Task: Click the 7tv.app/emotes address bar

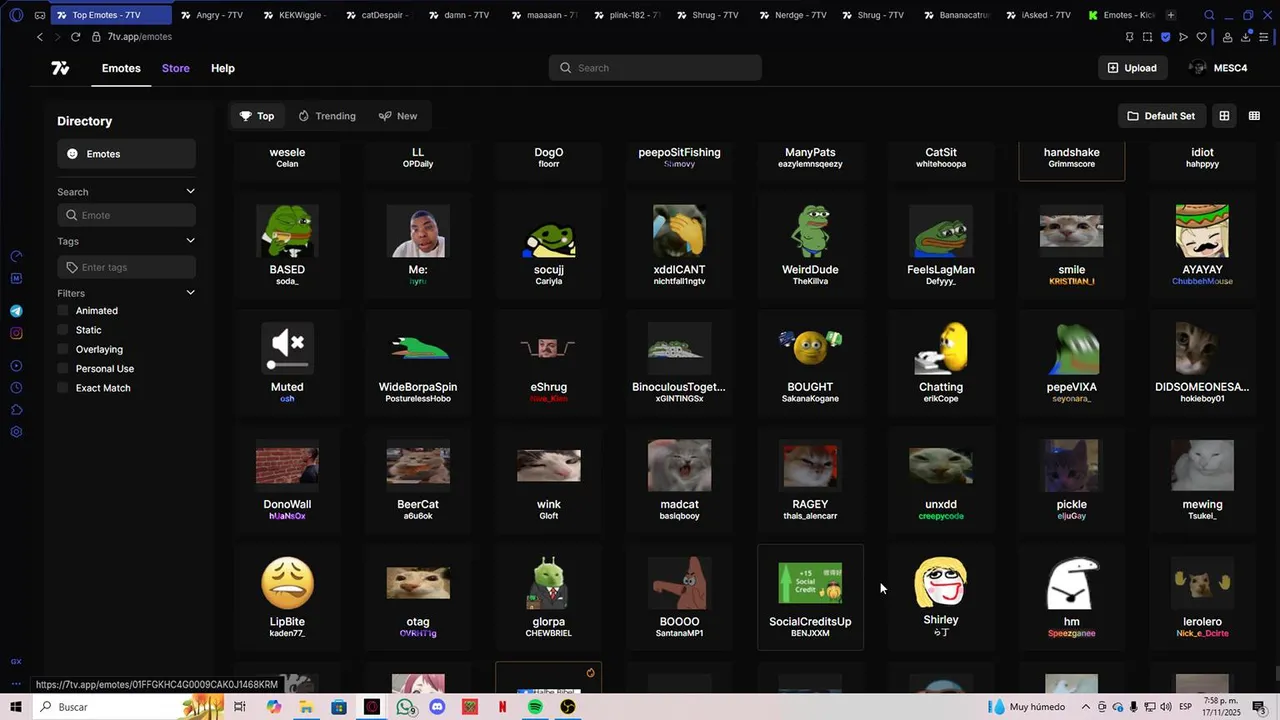Action: (x=140, y=37)
